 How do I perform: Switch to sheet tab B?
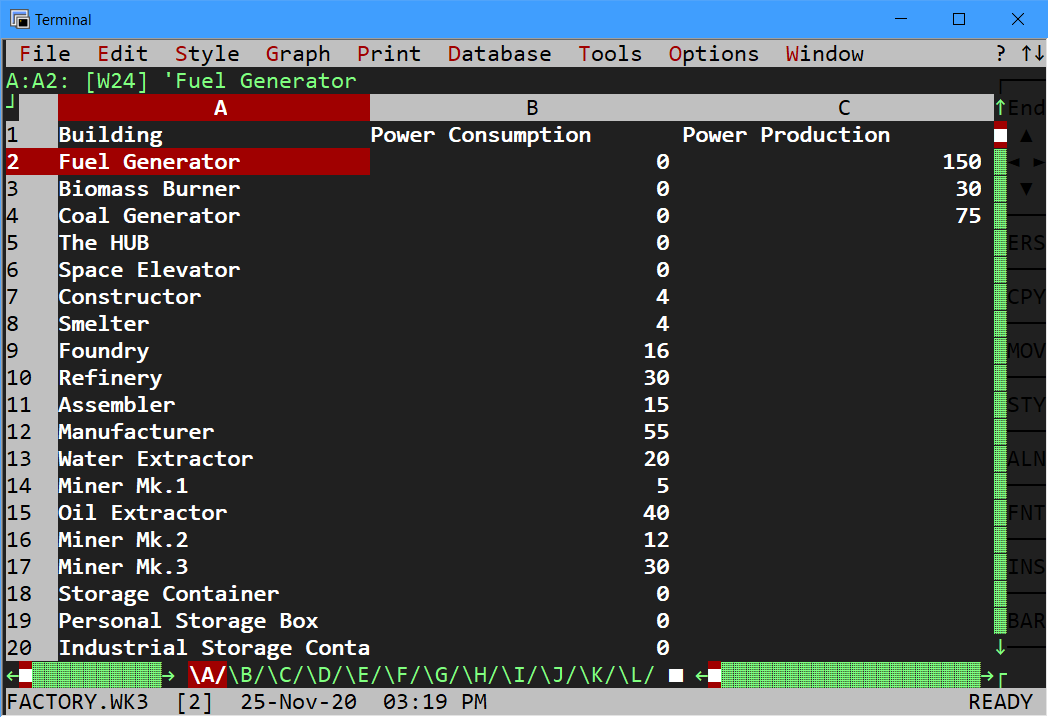coord(246,675)
